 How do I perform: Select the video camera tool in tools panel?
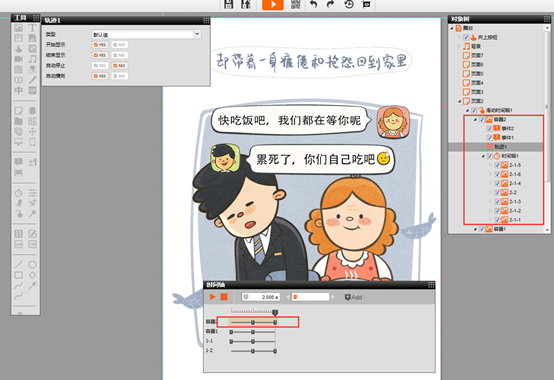pyautogui.click(x=18, y=59)
